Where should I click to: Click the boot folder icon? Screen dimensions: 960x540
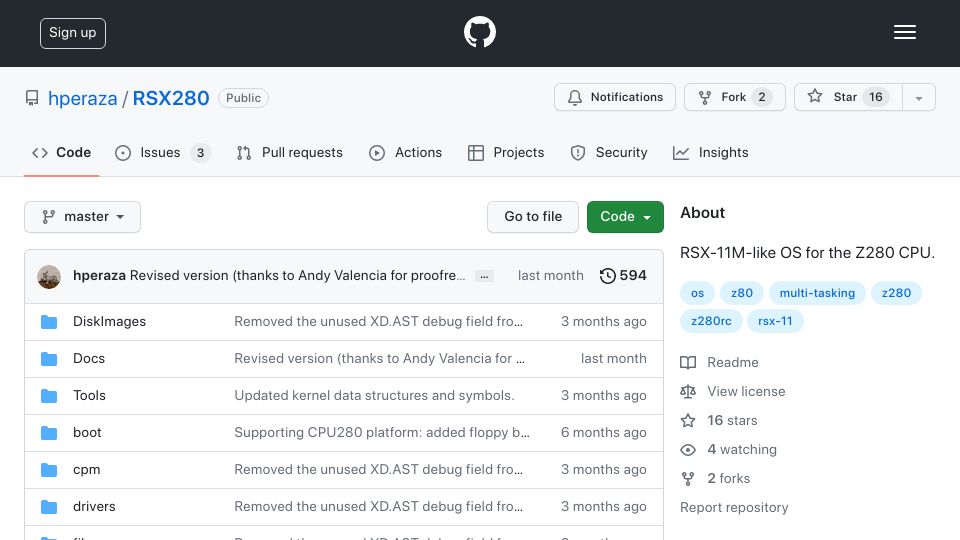click(49, 433)
